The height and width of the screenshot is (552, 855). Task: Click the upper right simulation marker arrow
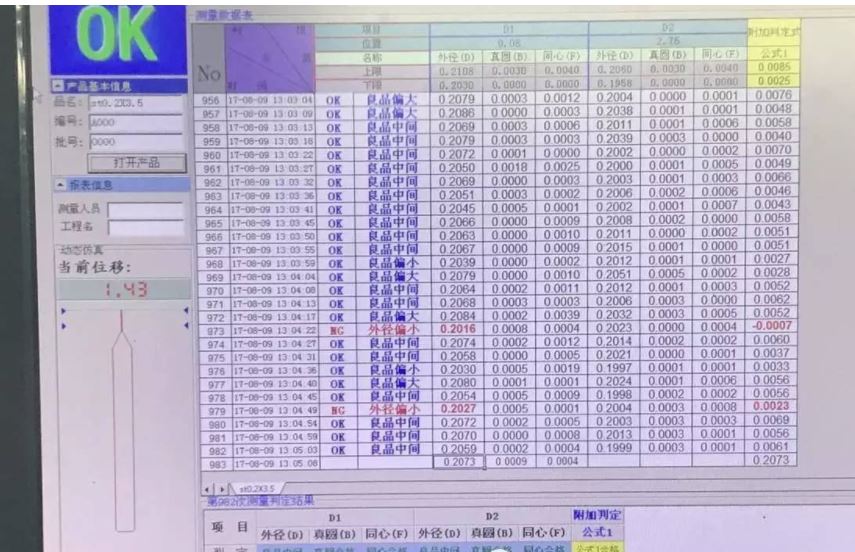186,310
